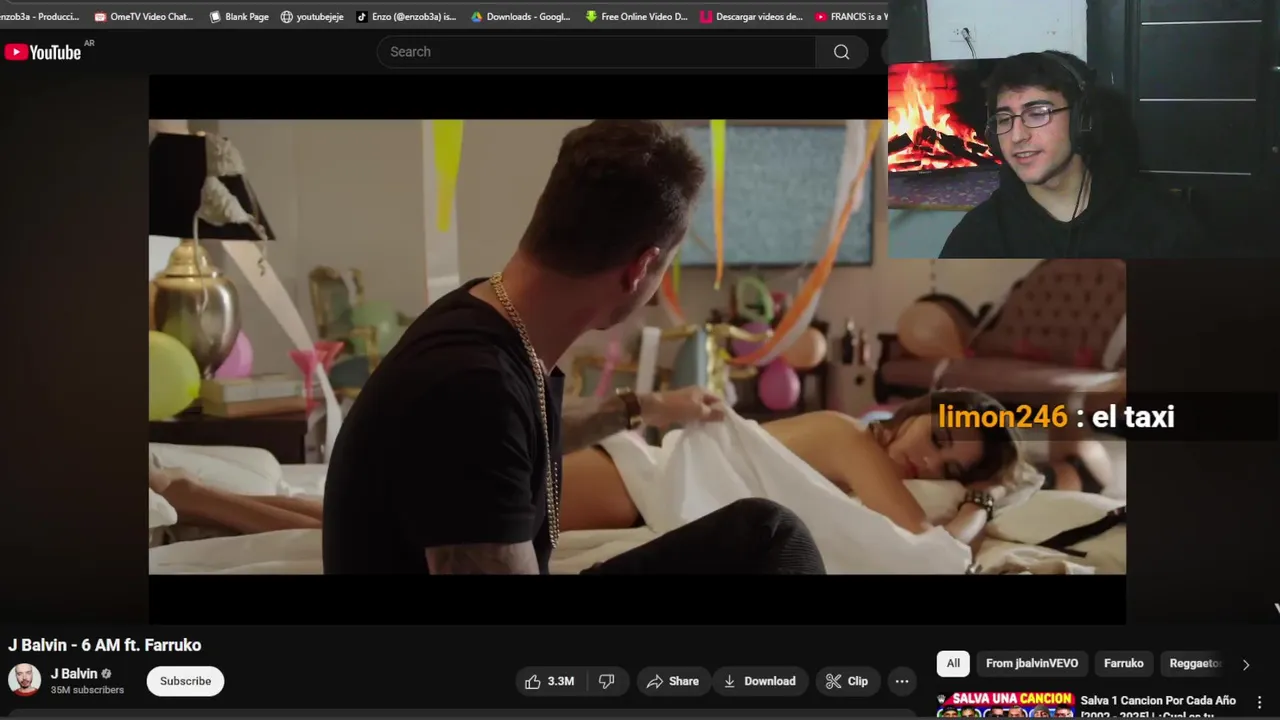Open the Descargar videos bookmark

click(x=752, y=17)
